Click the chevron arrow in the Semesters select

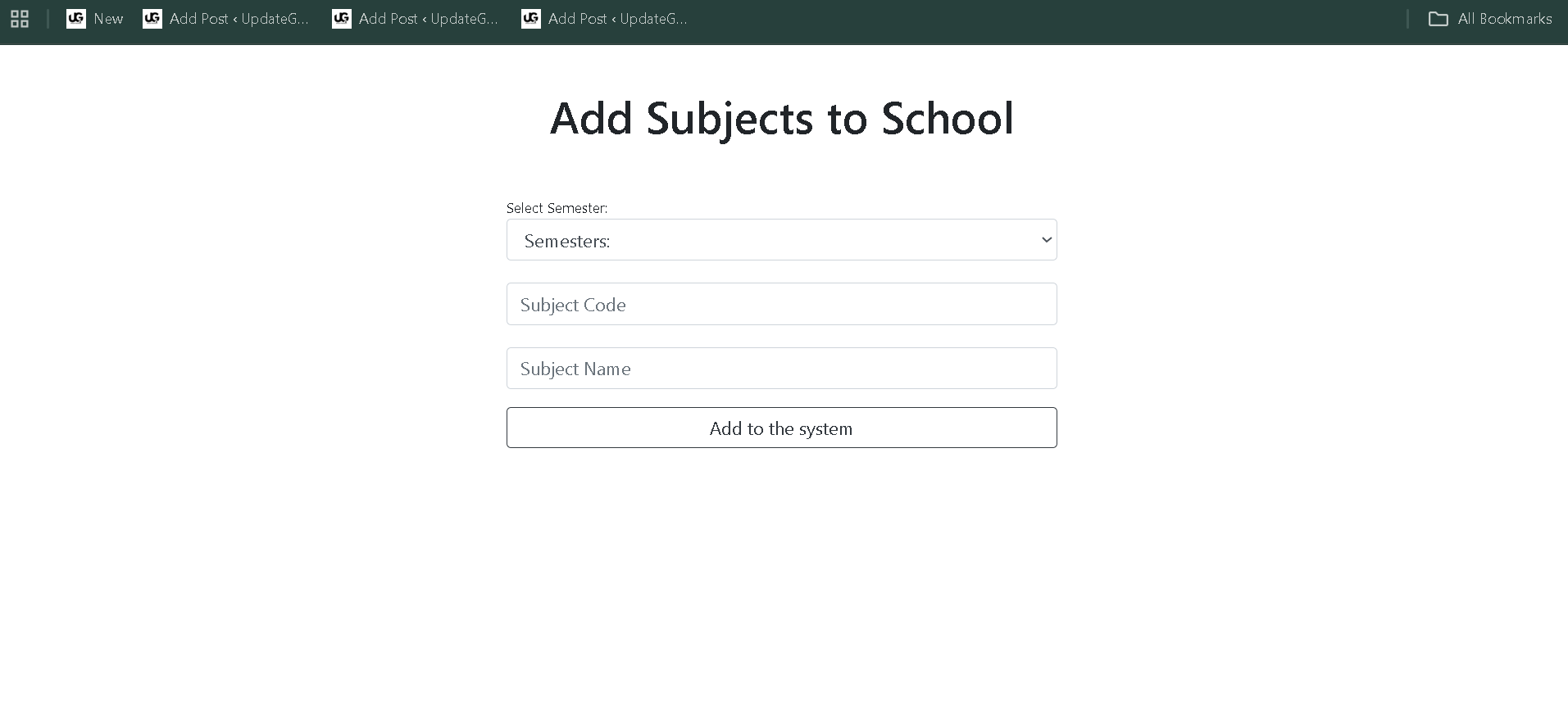[x=1046, y=240]
